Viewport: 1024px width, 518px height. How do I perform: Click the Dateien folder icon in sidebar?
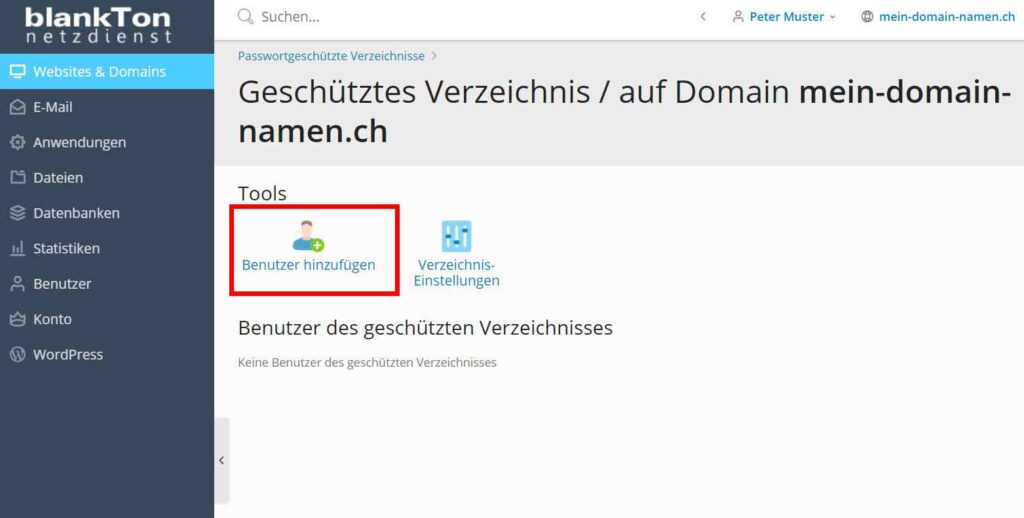coord(17,178)
